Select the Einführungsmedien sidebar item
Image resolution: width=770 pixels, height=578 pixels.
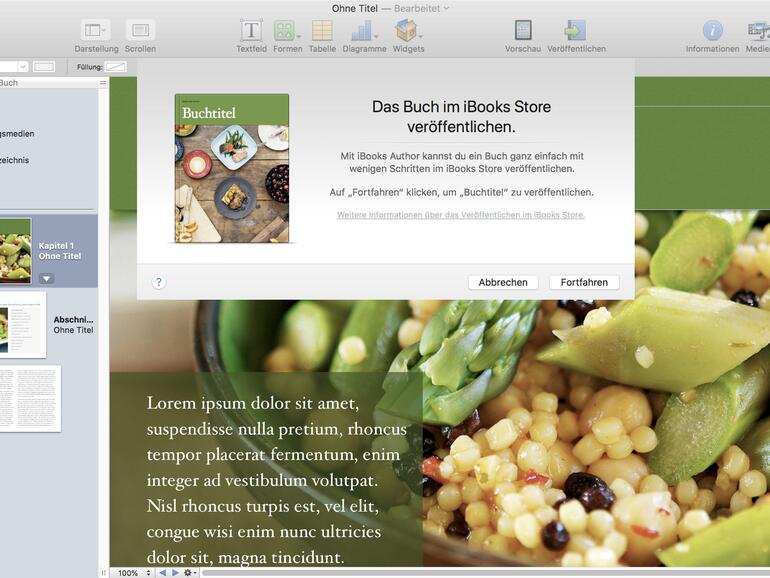pyautogui.click(x=17, y=134)
